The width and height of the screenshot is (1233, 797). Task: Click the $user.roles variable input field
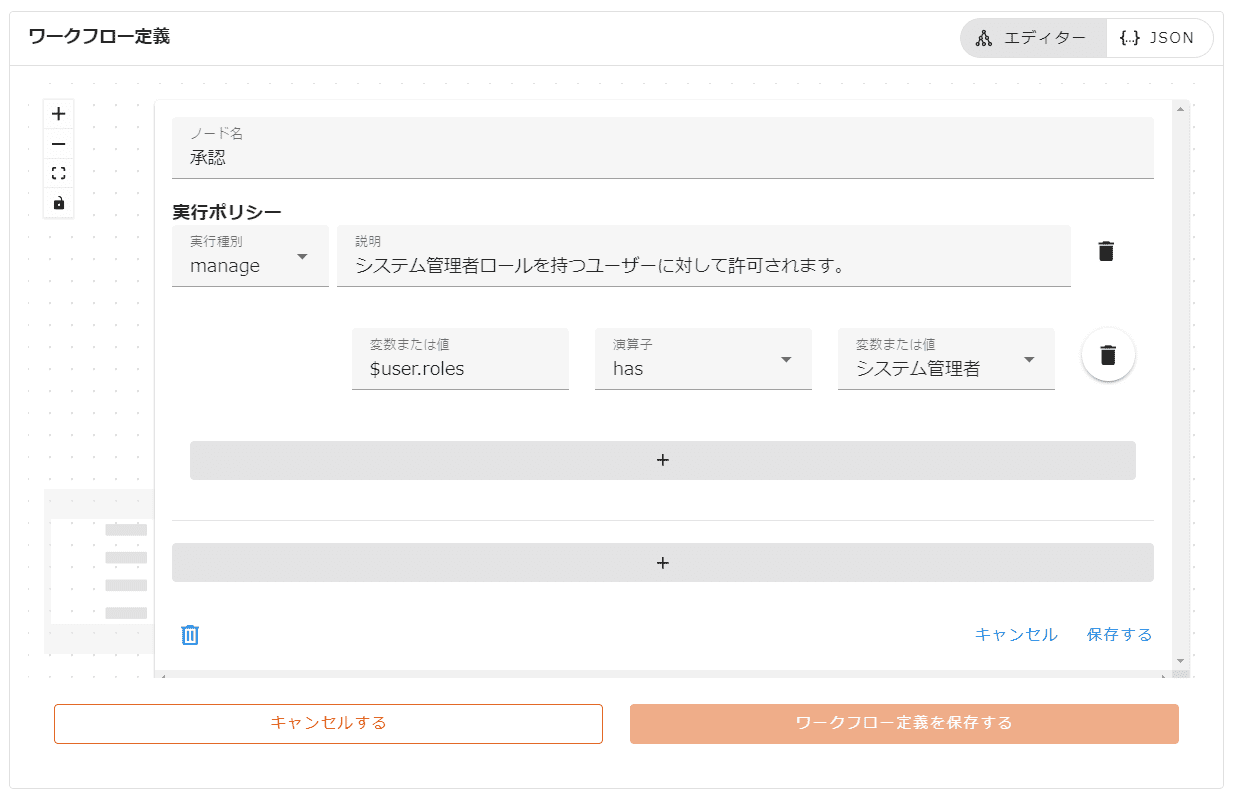(x=460, y=359)
